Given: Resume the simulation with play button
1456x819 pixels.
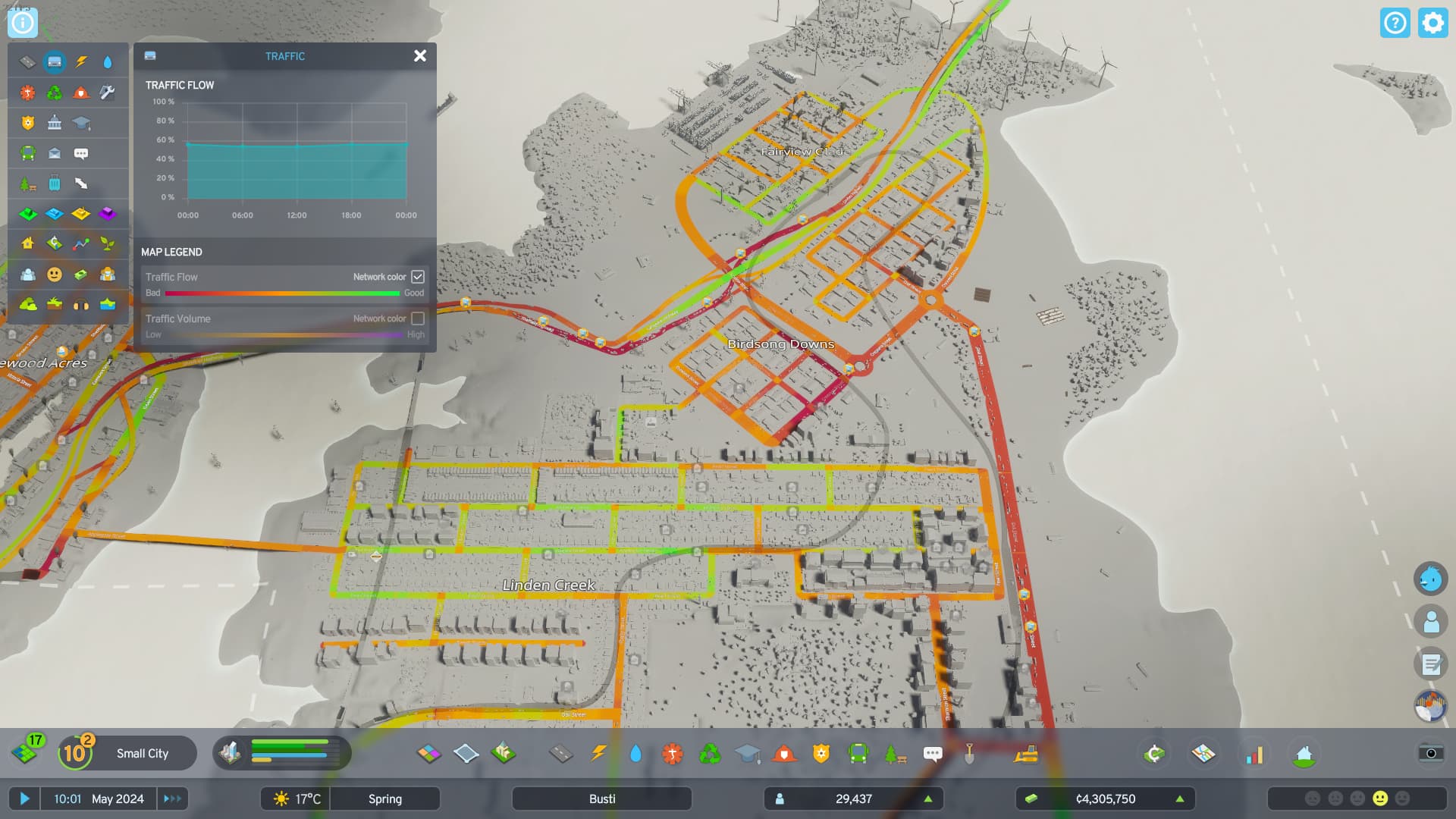Looking at the screenshot, I should [x=24, y=799].
